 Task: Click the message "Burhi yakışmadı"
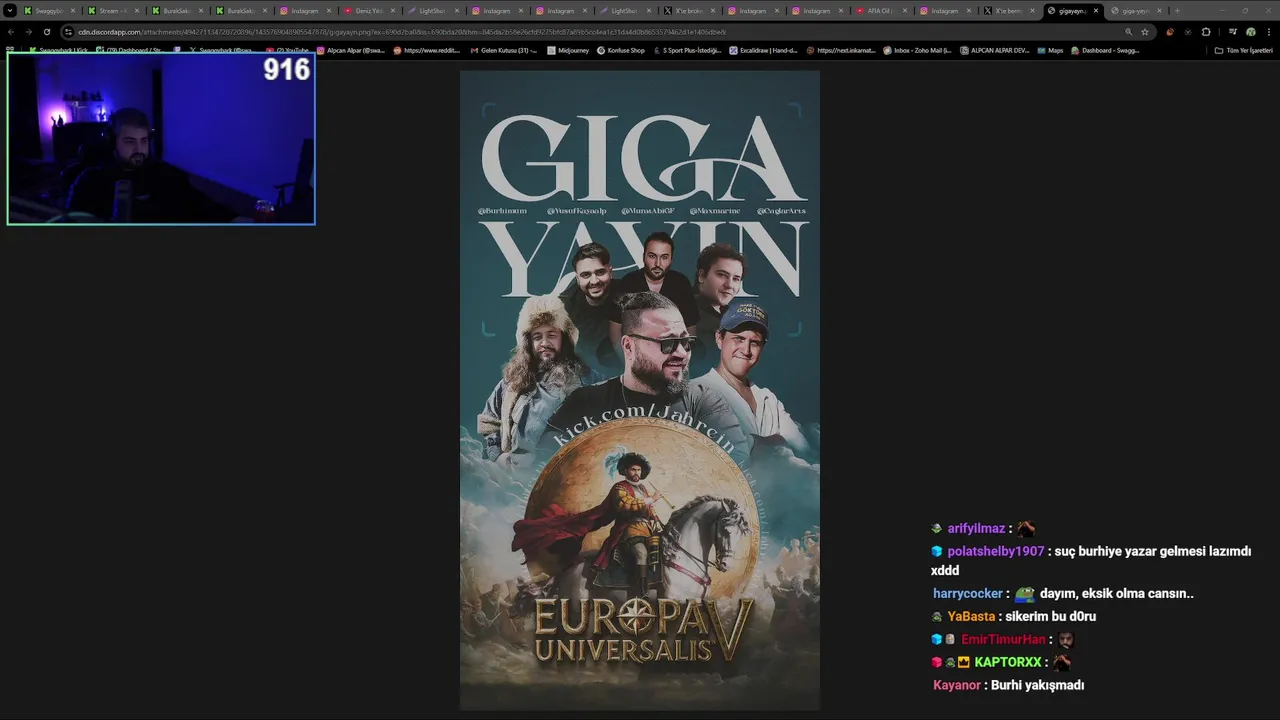coord(1037,685)
